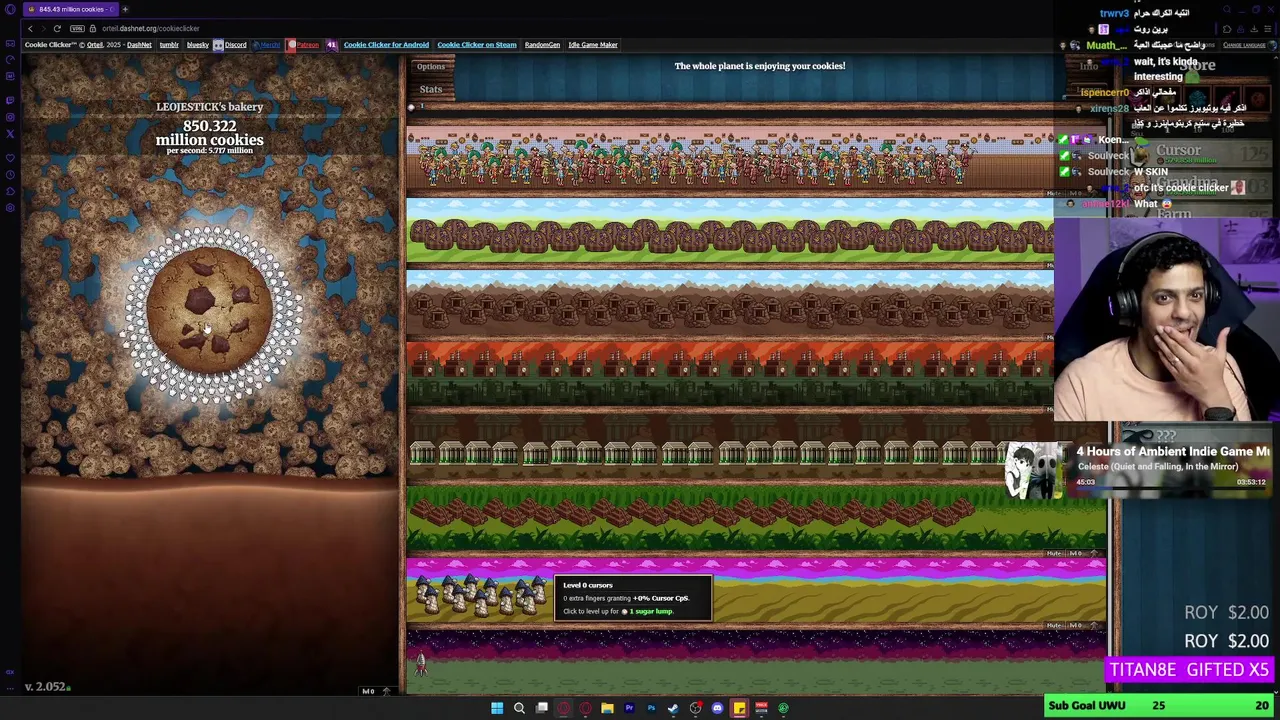Mute the mine building row
The height and width of the screenshot is (720, 1280).
tap(1050, 337)
